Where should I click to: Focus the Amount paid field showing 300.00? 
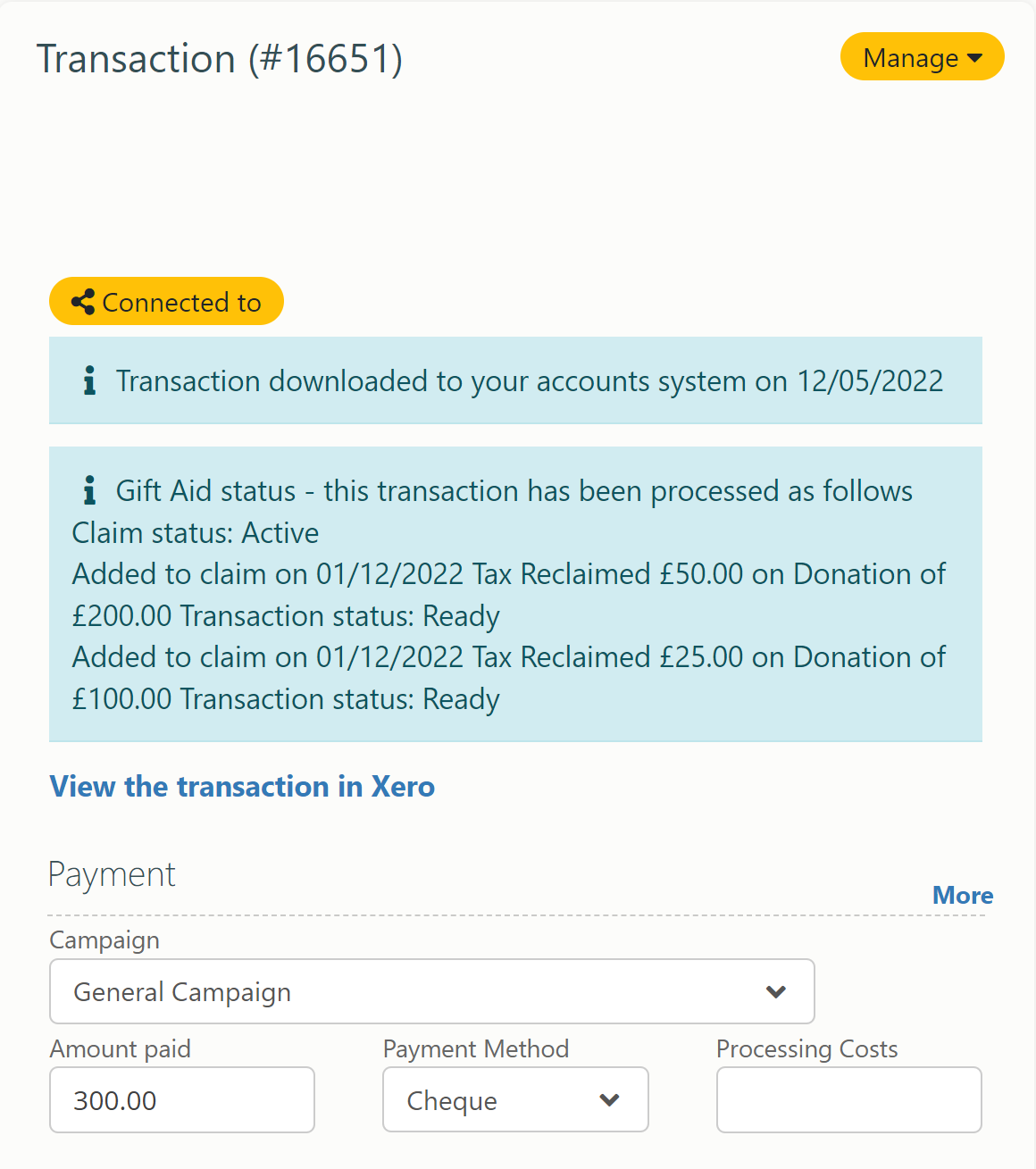point(182,1099)
